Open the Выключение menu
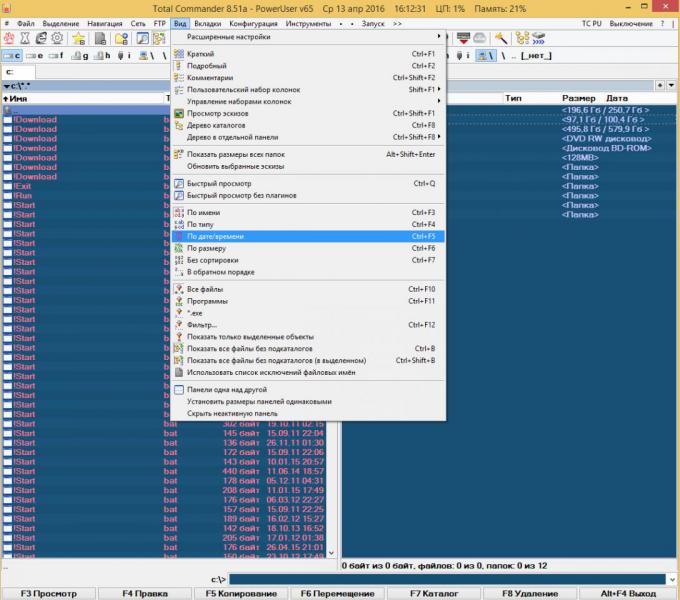The height and width of the screenshot is (600, 680). click(631, 24)
